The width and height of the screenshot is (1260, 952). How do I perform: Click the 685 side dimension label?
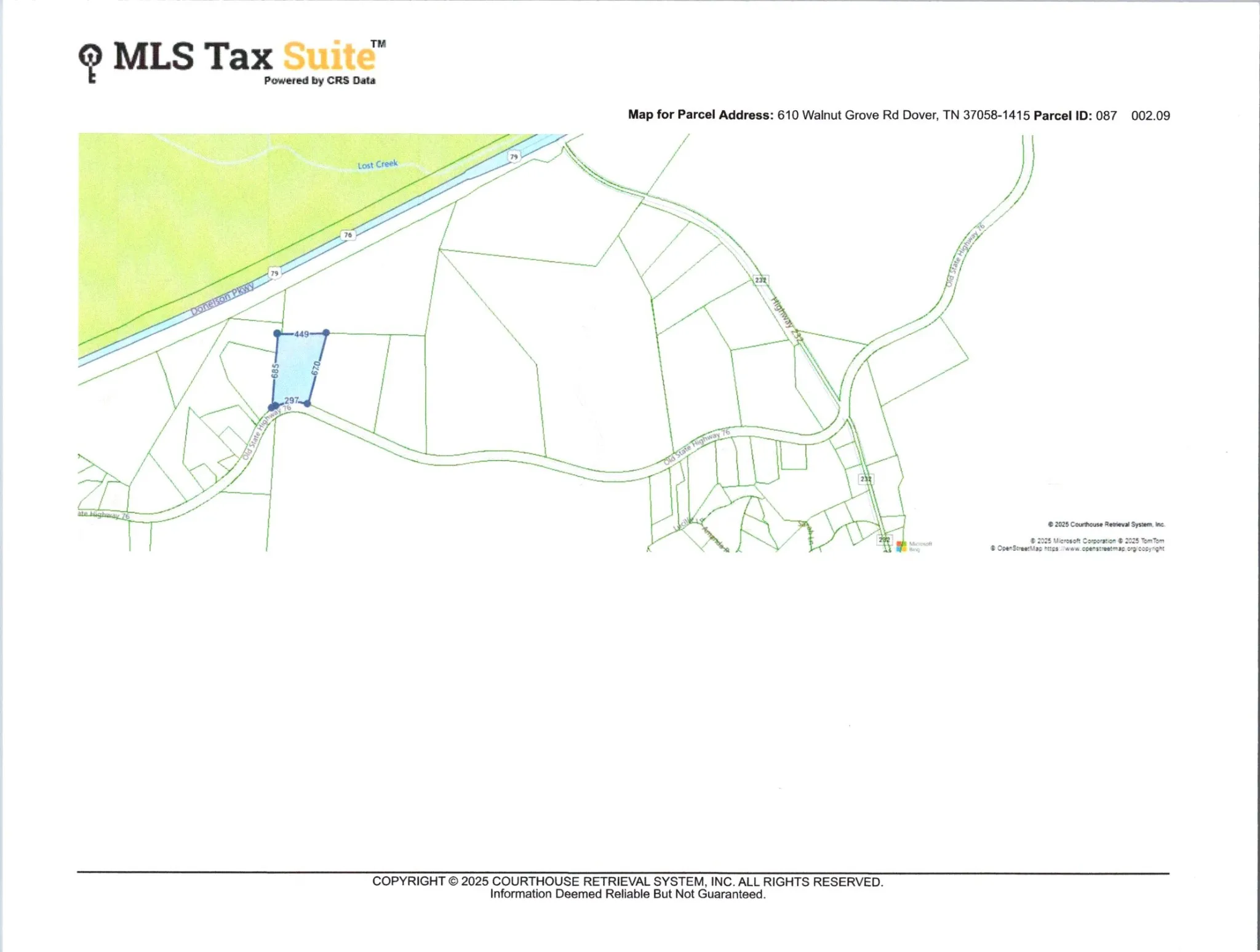click(x=275, y=371)
